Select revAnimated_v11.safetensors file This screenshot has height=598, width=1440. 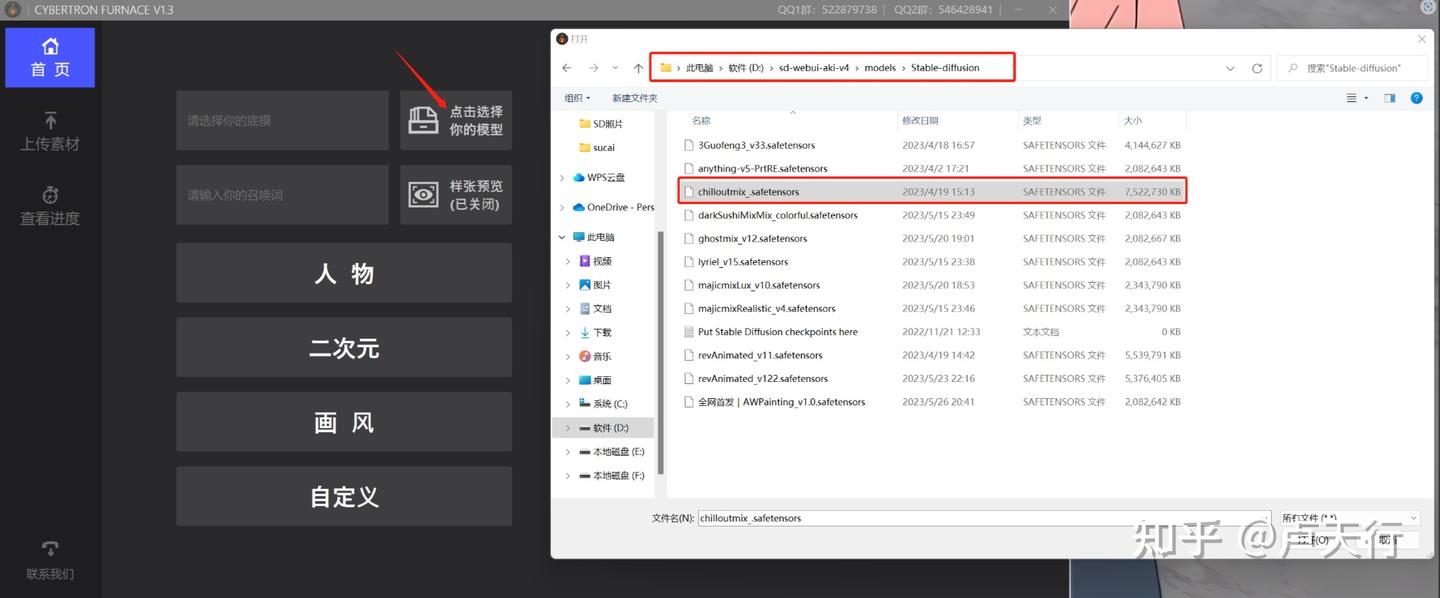[932, 355]
